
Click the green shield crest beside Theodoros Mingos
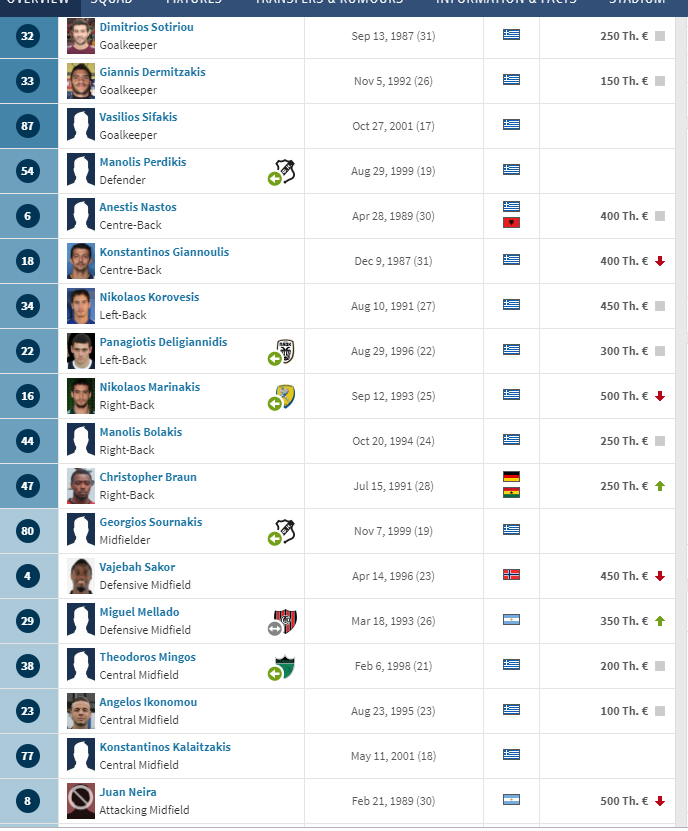pyautogui.click(x=286, y=666)
